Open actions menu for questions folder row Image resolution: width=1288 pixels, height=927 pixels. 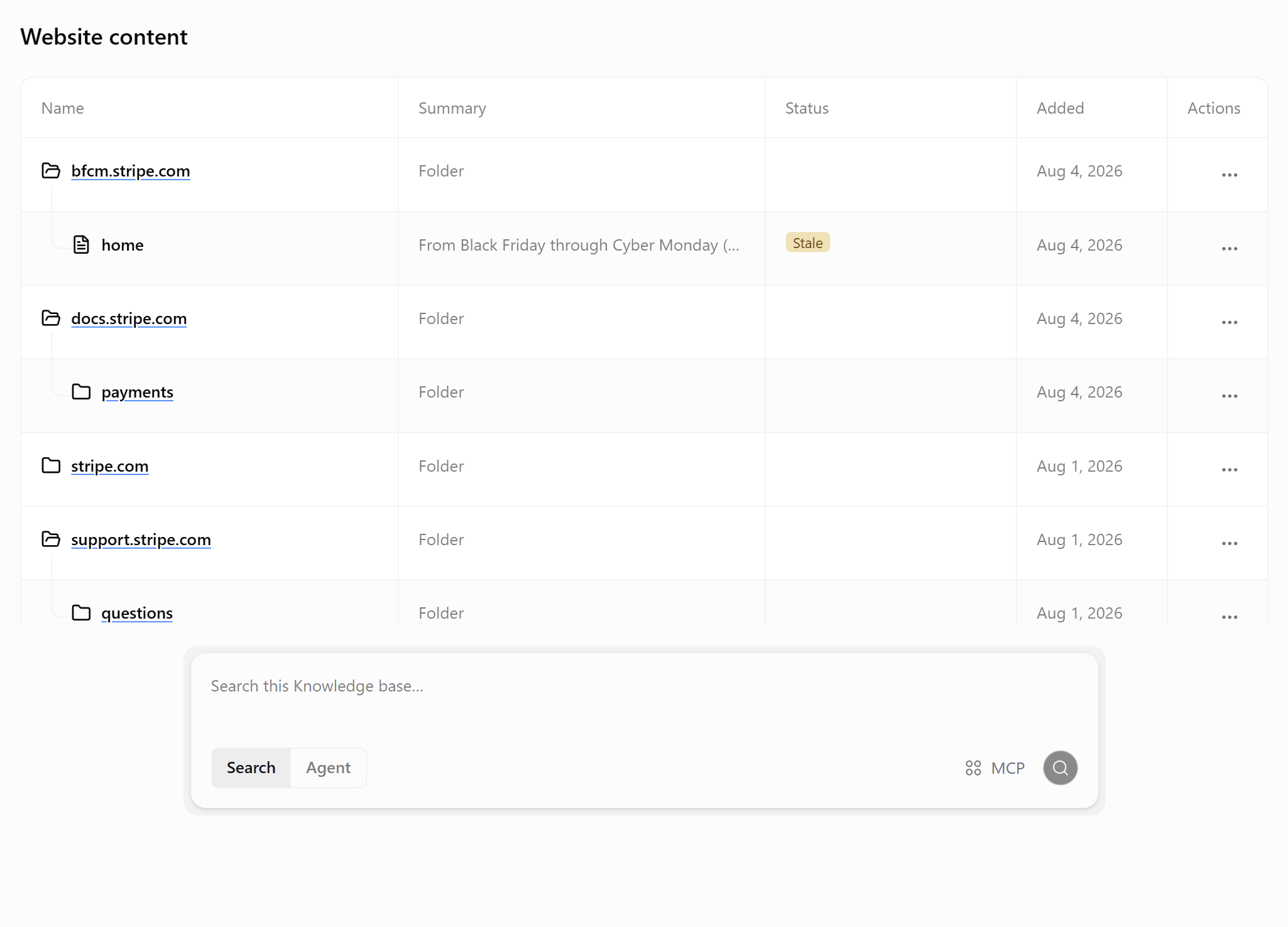pos(1230,617)
